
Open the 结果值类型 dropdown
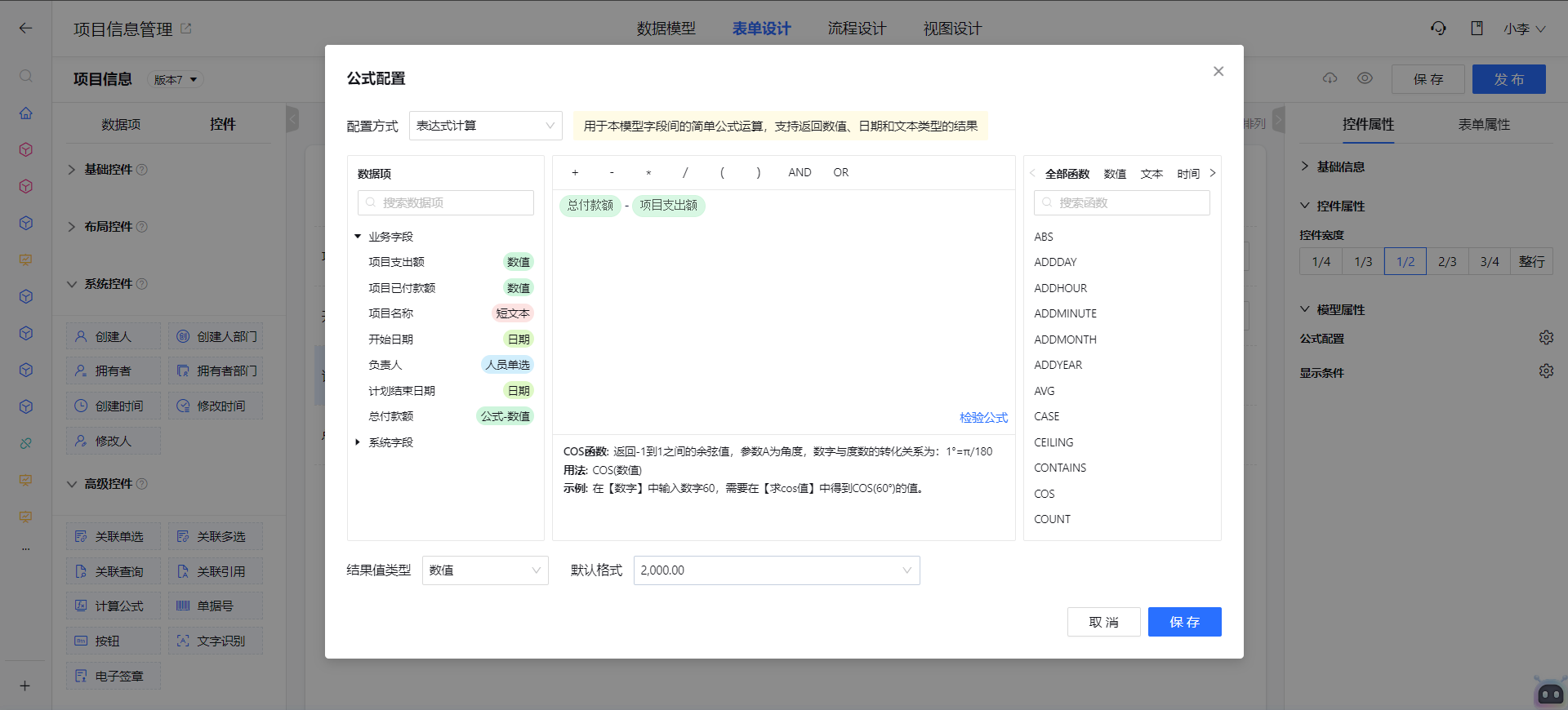(485, 570)
